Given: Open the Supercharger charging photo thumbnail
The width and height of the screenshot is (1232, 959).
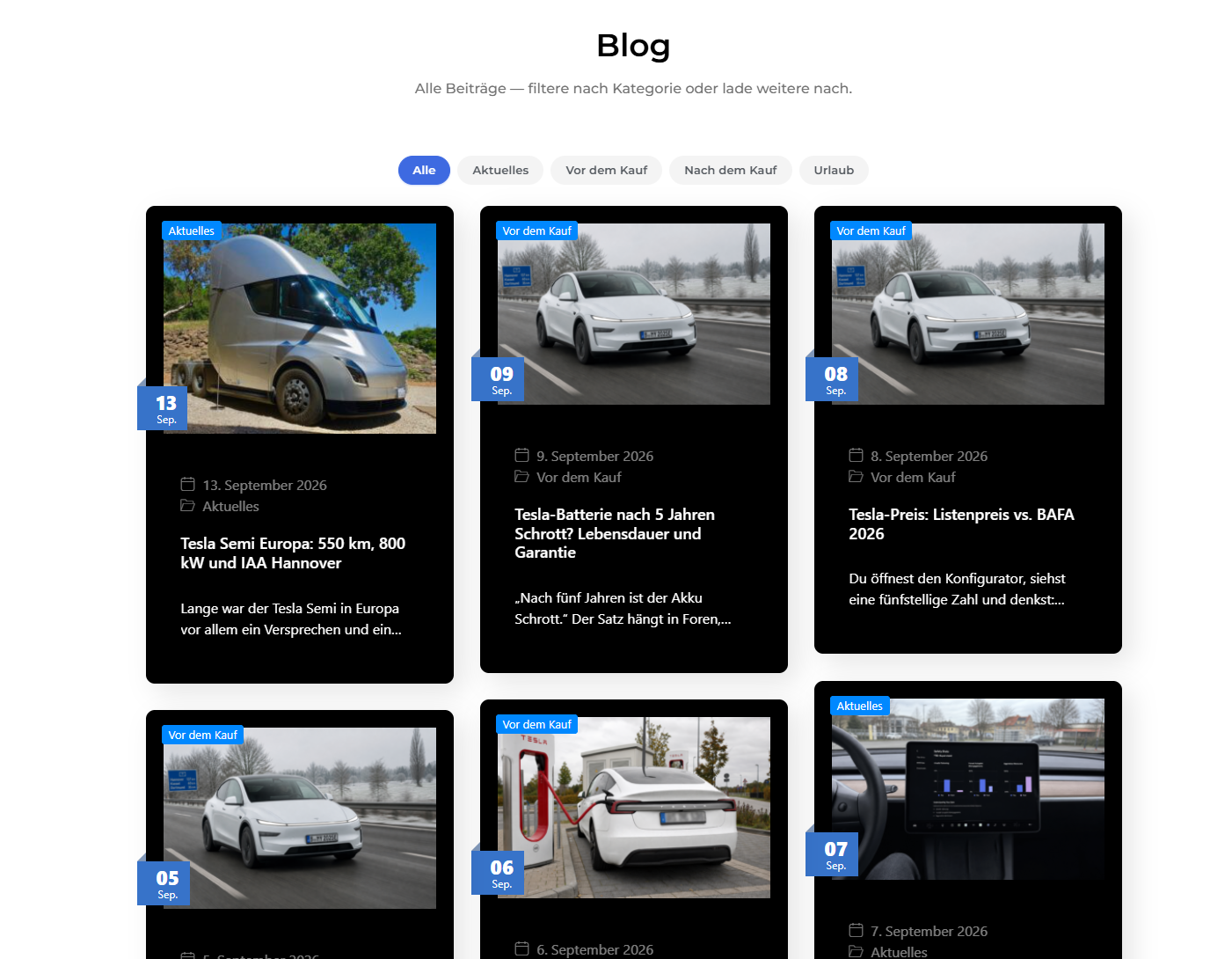Looking at the screenshot, I should click(634, 808).
